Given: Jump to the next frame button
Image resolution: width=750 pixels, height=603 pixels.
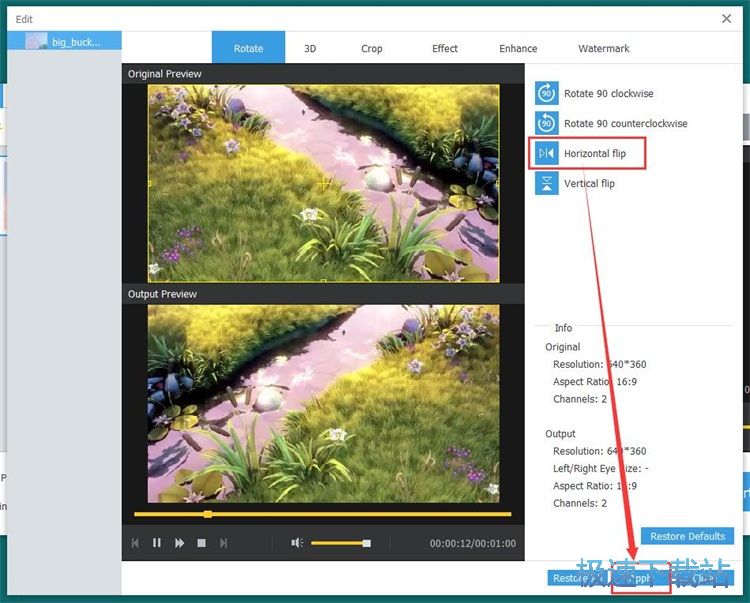Looking at the screenshot, I should 223,543.
